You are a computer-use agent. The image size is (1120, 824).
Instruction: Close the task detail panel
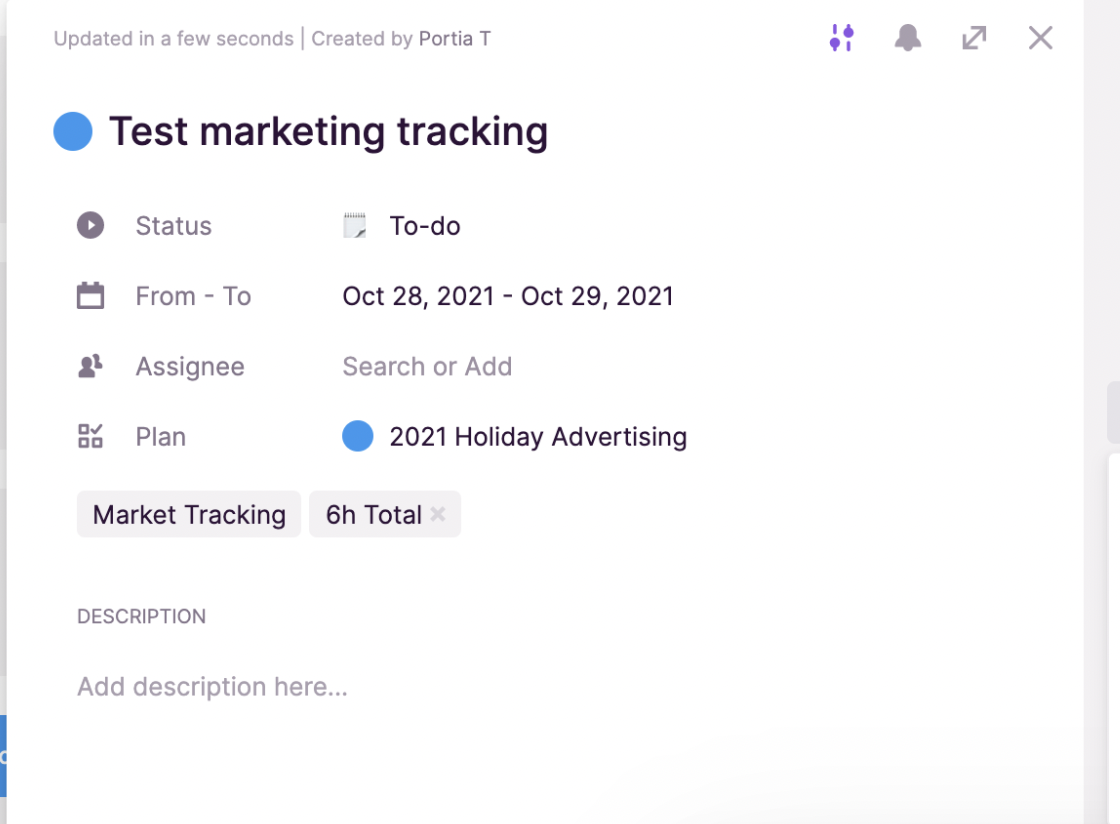pos(1041,38)
